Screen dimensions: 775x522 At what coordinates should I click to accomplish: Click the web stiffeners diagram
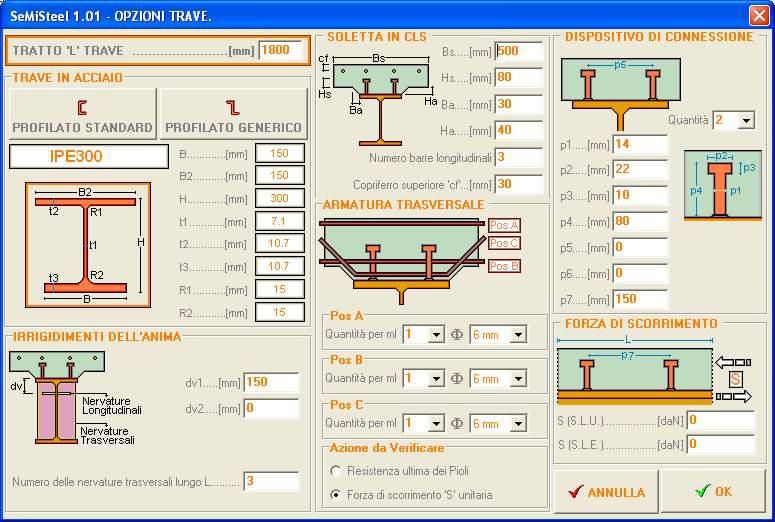coord(57,397)
